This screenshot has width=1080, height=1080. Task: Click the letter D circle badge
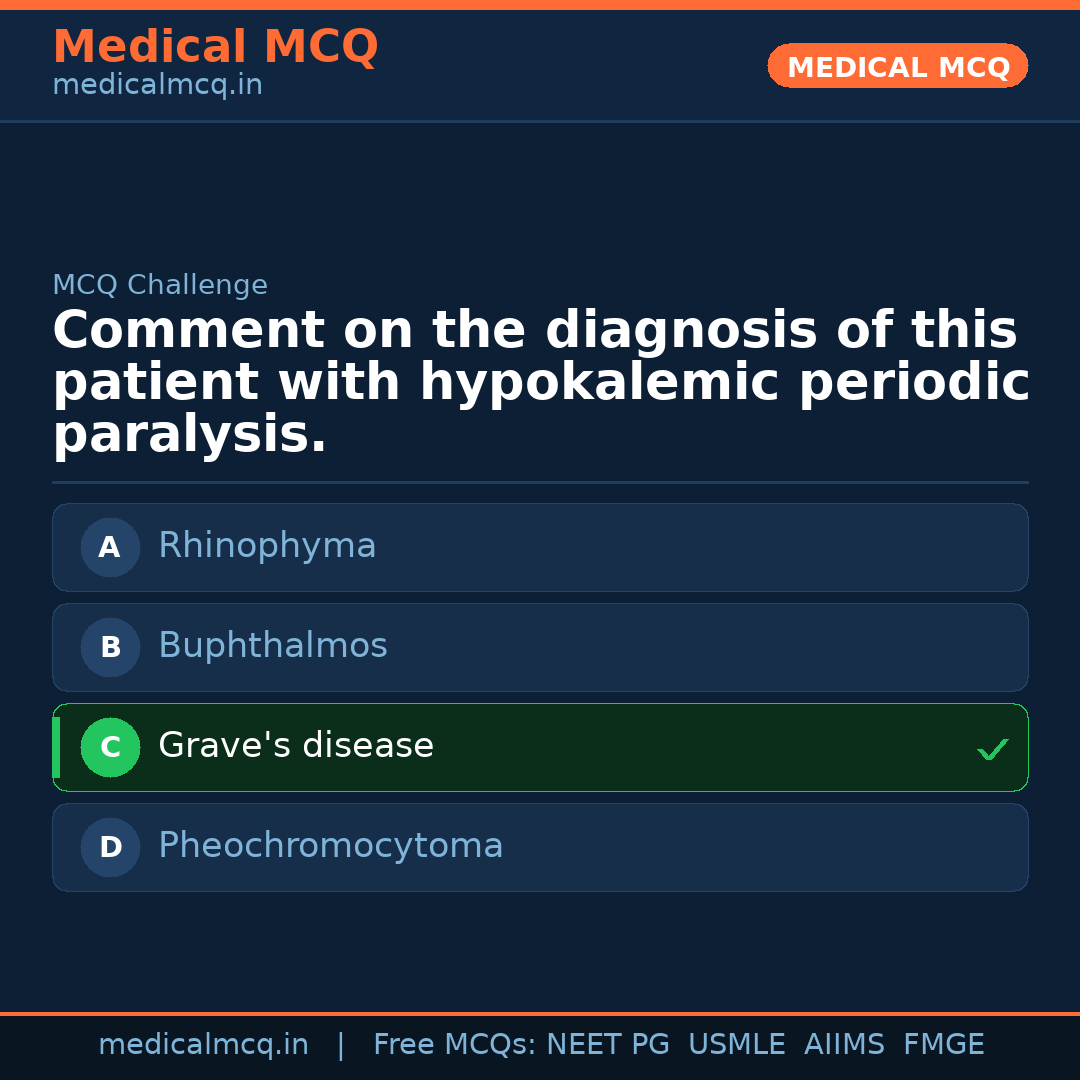pos(110,847)
